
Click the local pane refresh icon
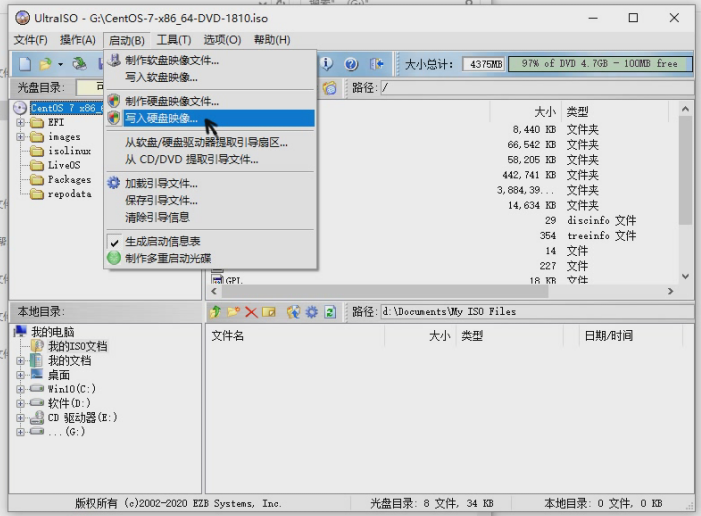coord(330,312)
